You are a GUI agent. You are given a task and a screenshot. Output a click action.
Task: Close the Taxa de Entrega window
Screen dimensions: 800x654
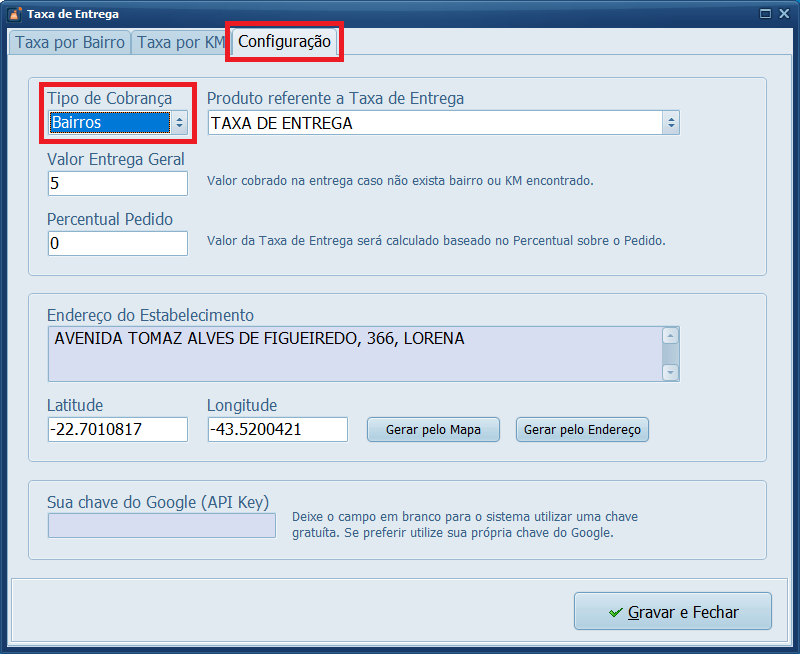pos(784,14)
